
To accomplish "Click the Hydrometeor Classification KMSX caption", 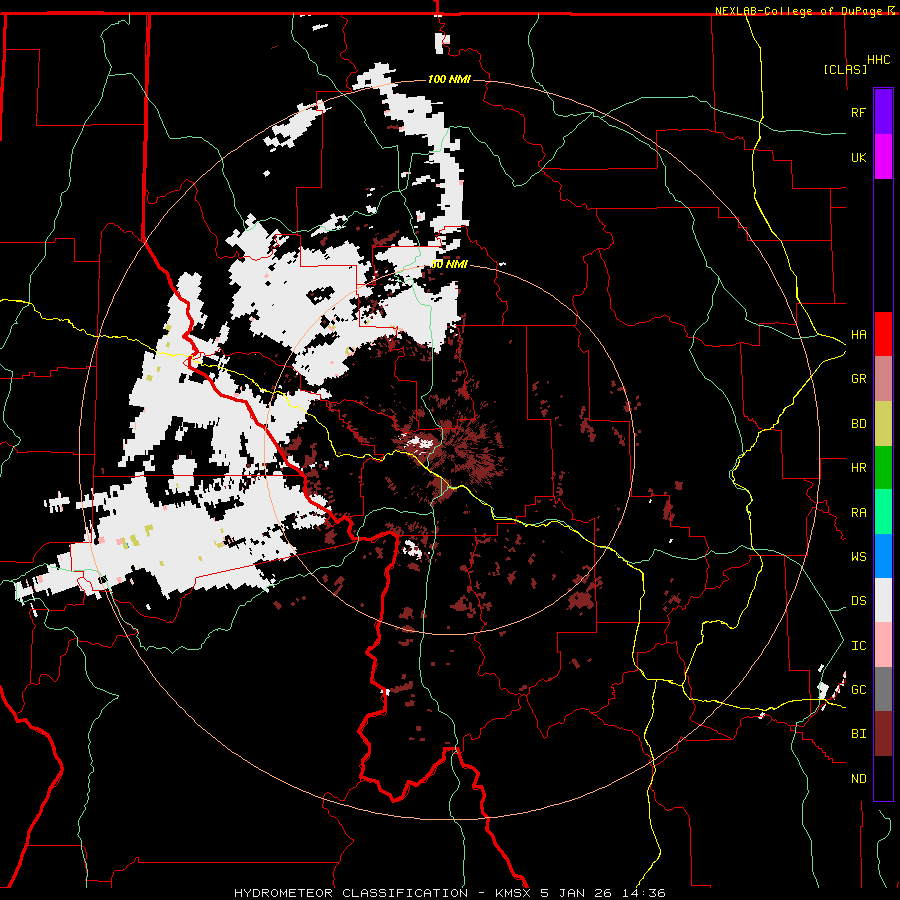I will coord(450,893).
